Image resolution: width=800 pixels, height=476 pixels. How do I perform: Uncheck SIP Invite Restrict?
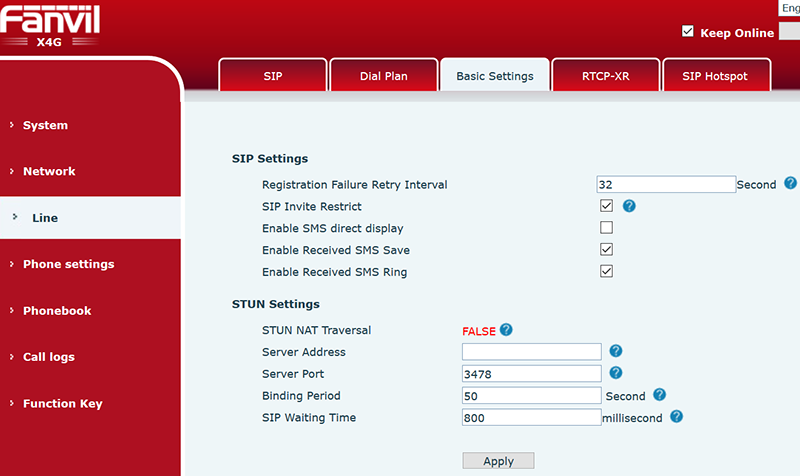pyautogui.click(x=606, y=206)
